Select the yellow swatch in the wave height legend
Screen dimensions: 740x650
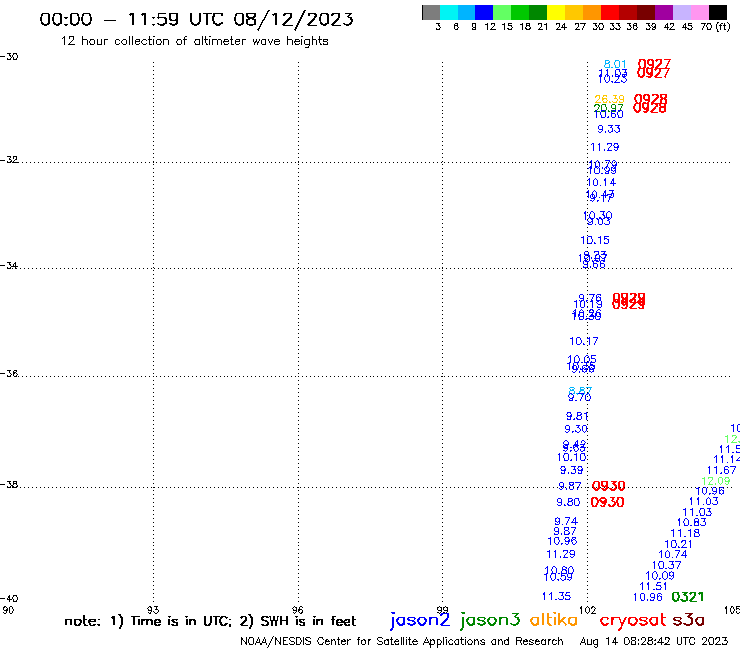click(x=556, y=12)
